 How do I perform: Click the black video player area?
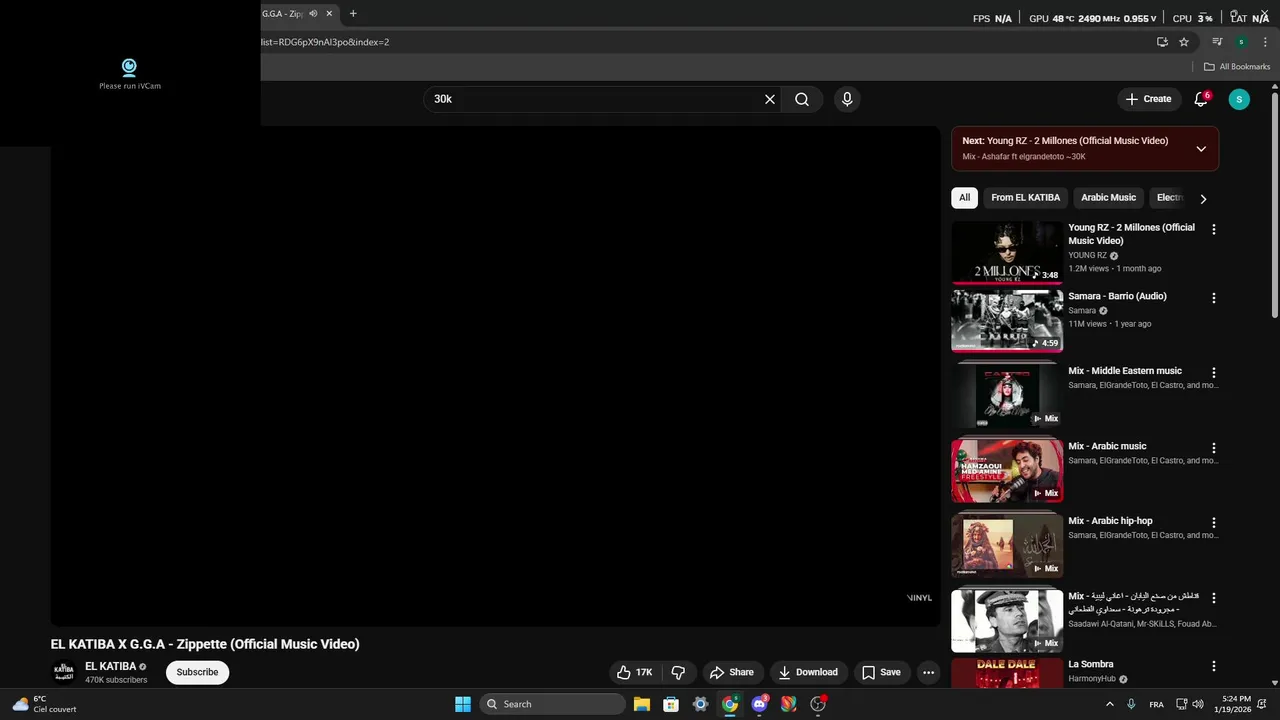point(495,376)
